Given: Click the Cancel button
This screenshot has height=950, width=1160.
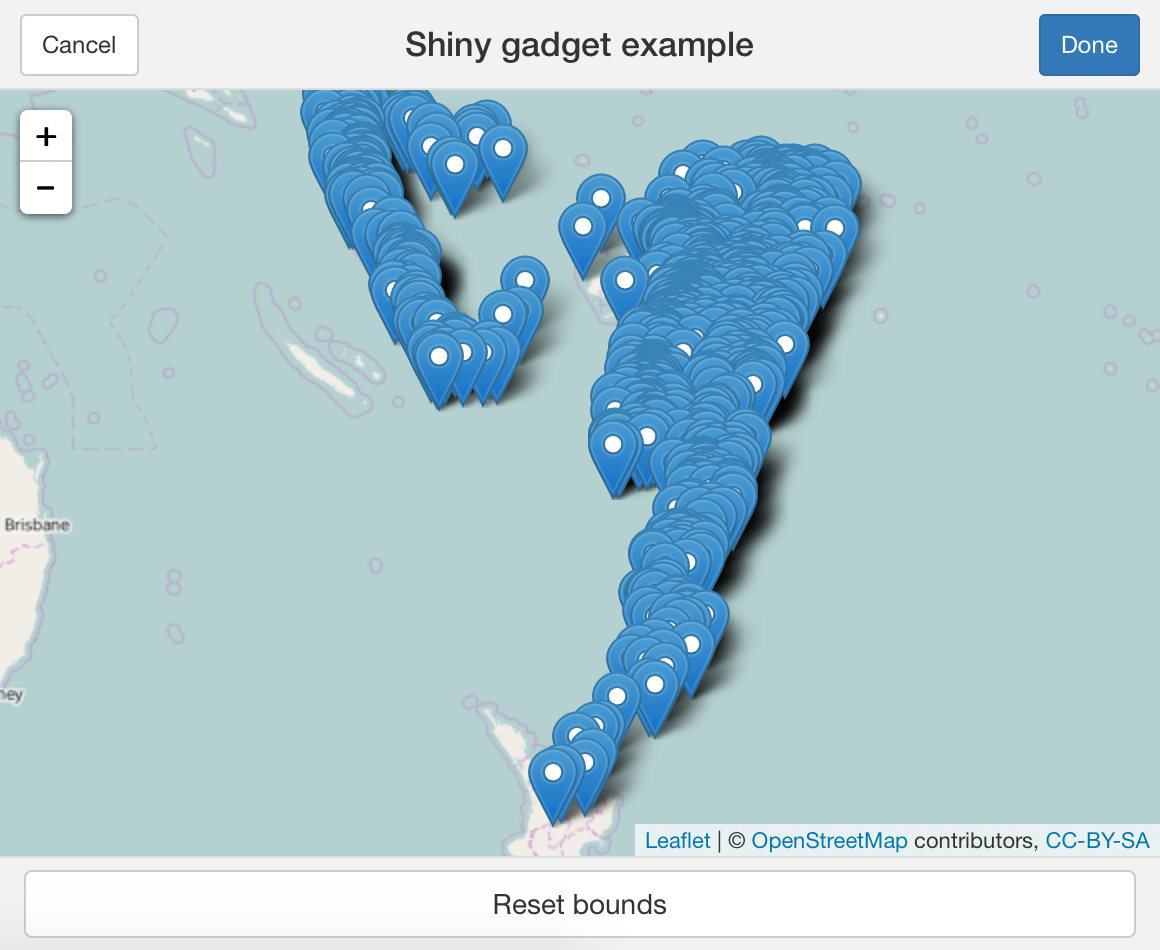Looking at the screenshot, I should click(x=79, y=45).
